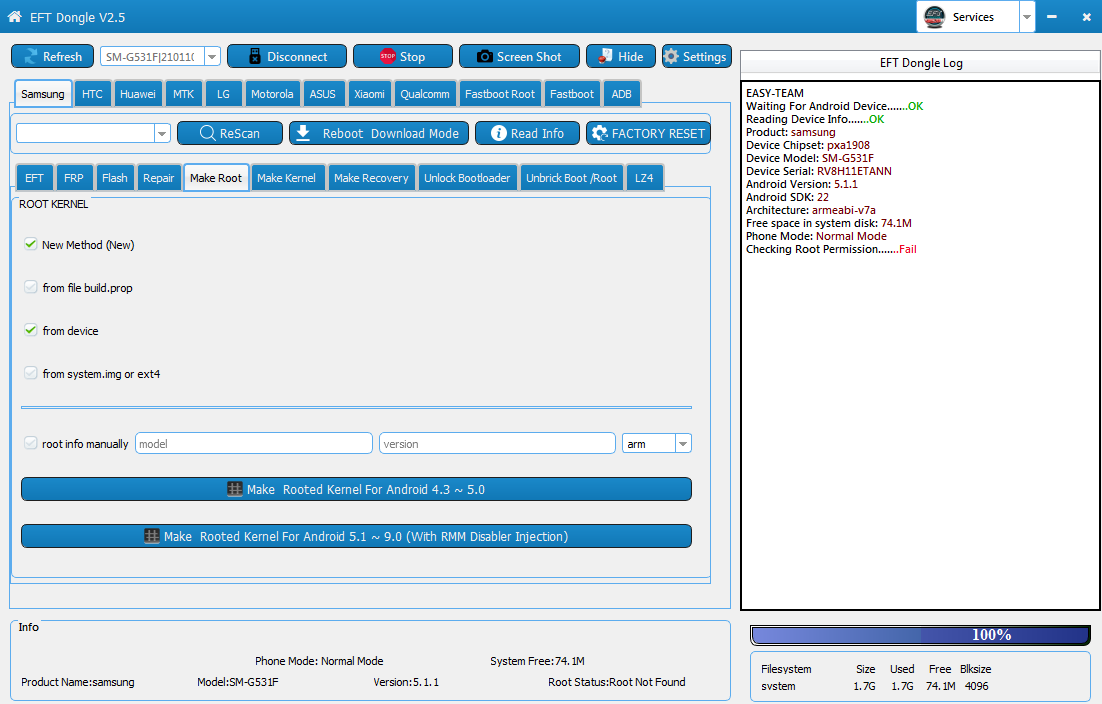Image resolution: width=1102 pixels, height=704 pixels.
Task: Click the Read Info icon
Action: click(498, 133)
